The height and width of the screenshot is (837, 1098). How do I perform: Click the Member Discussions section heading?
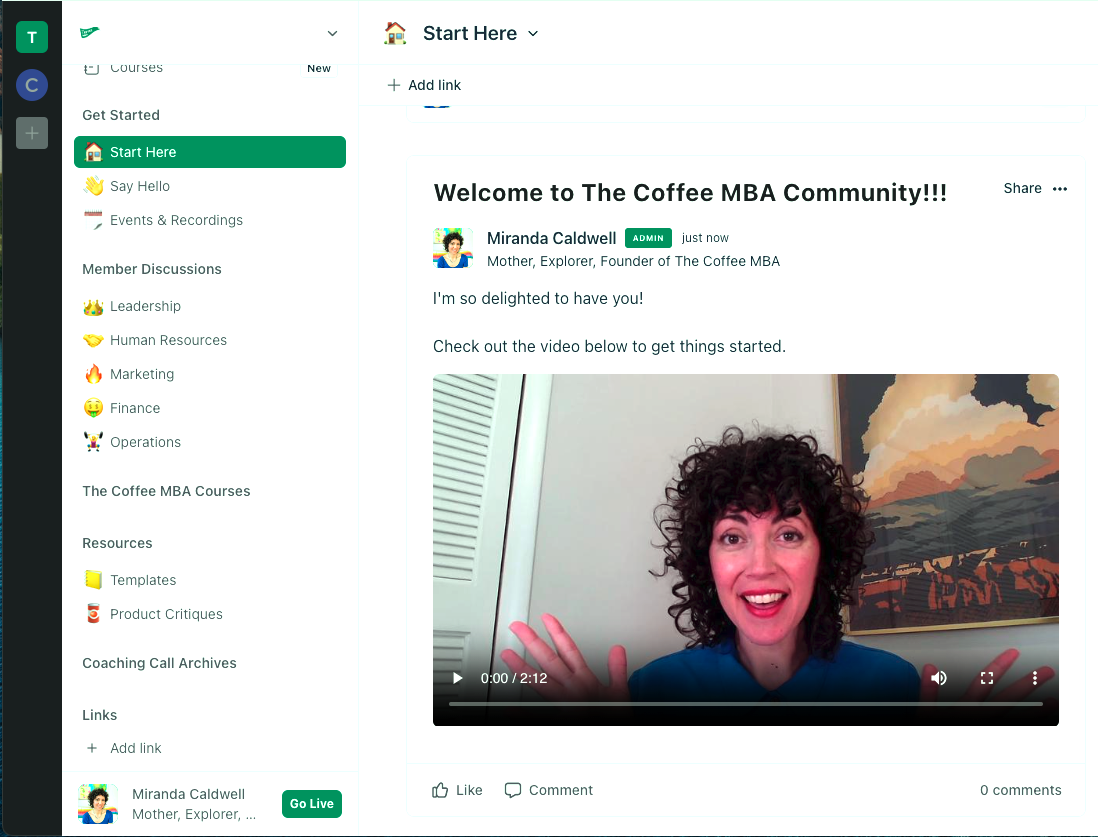click(152, 269)
